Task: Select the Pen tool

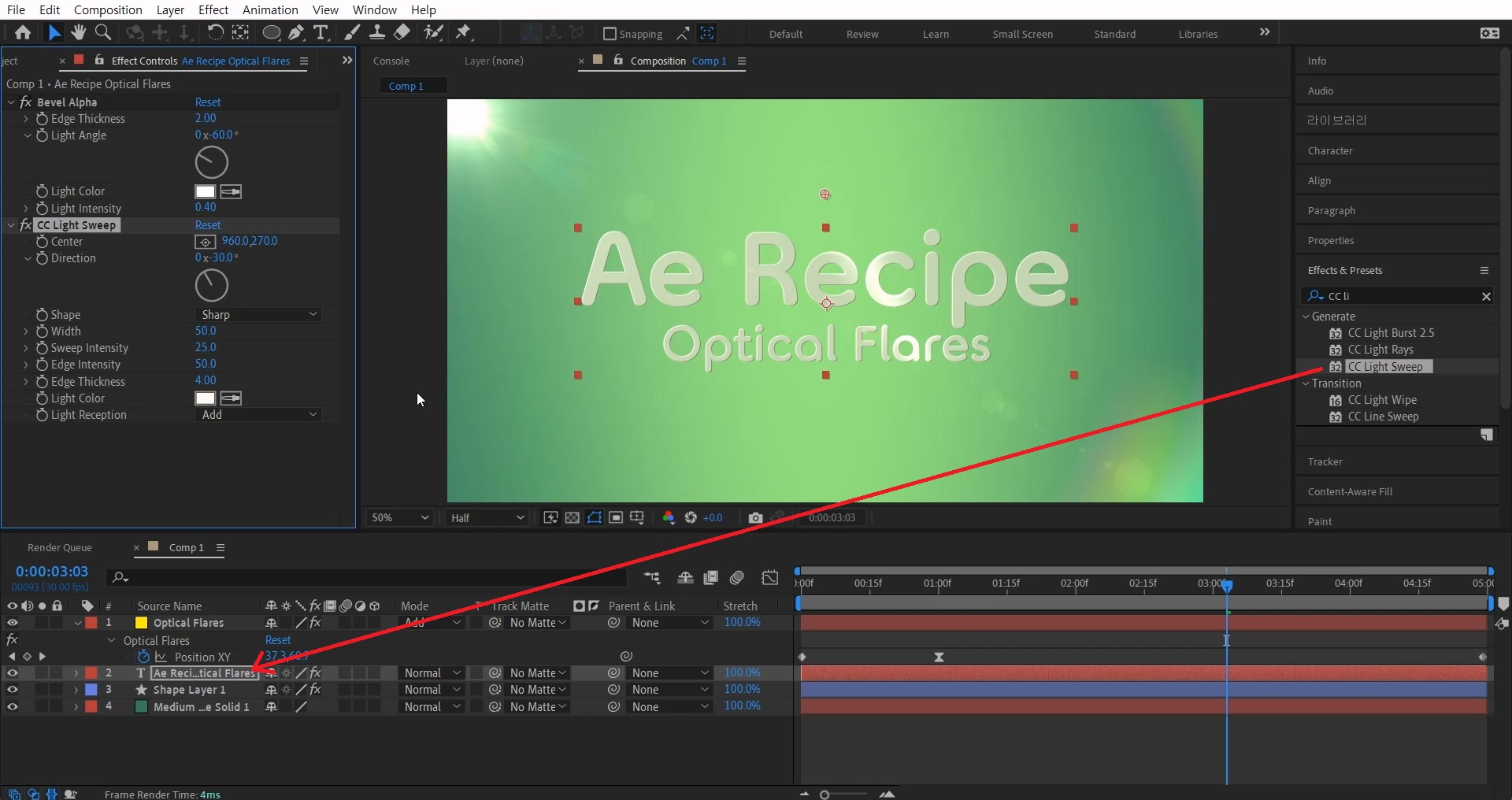Action: pyautogui.click(x=296, y=33)
